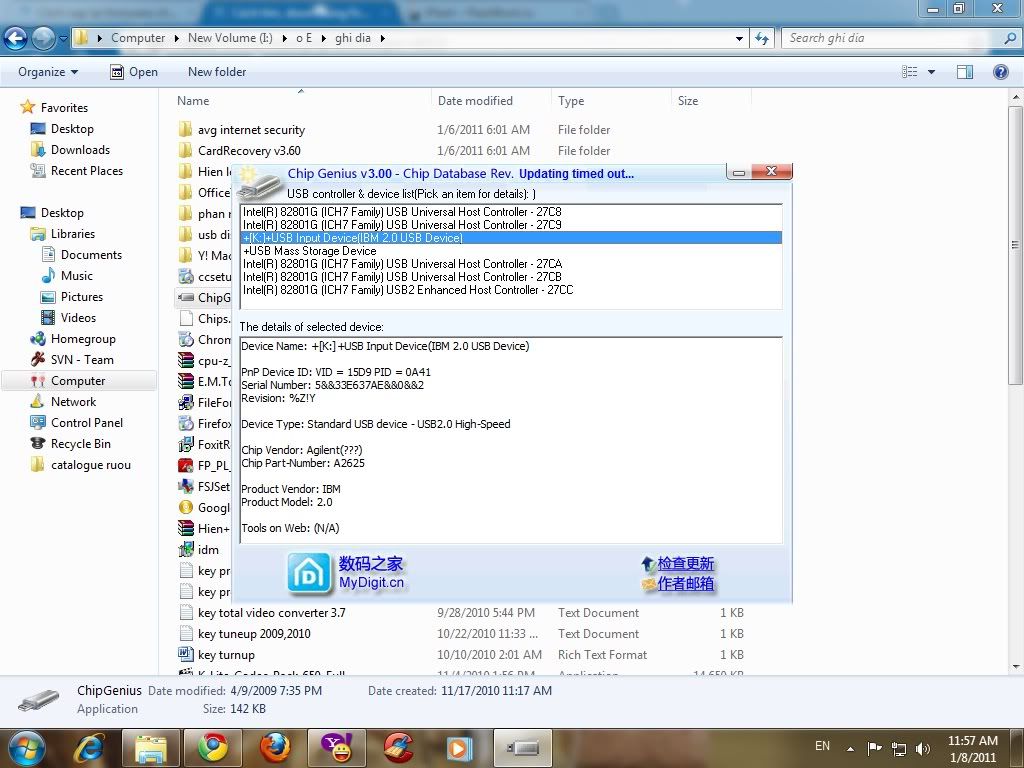Open Downloads under Favorites

point(71,150)
